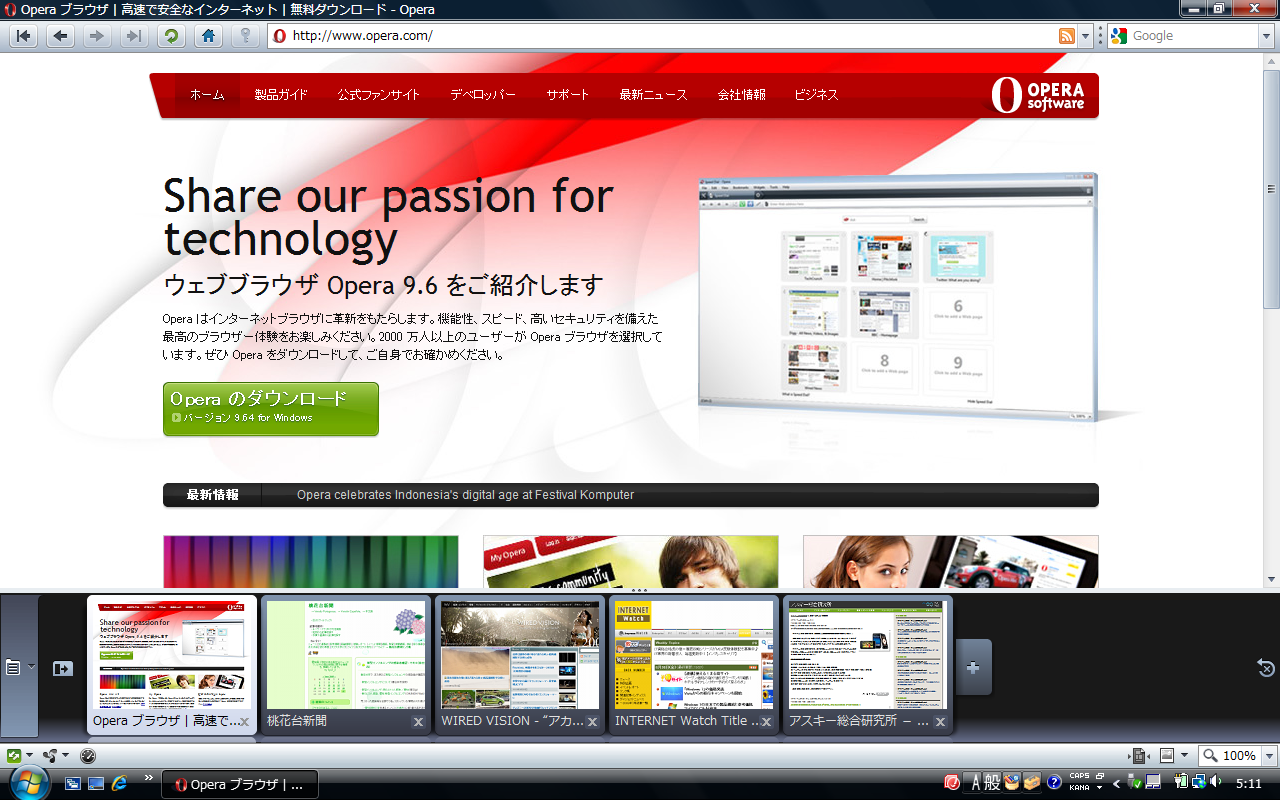Toggle the fit-to-width page icon
1280x800 pixels.
tap(1139, 756)
